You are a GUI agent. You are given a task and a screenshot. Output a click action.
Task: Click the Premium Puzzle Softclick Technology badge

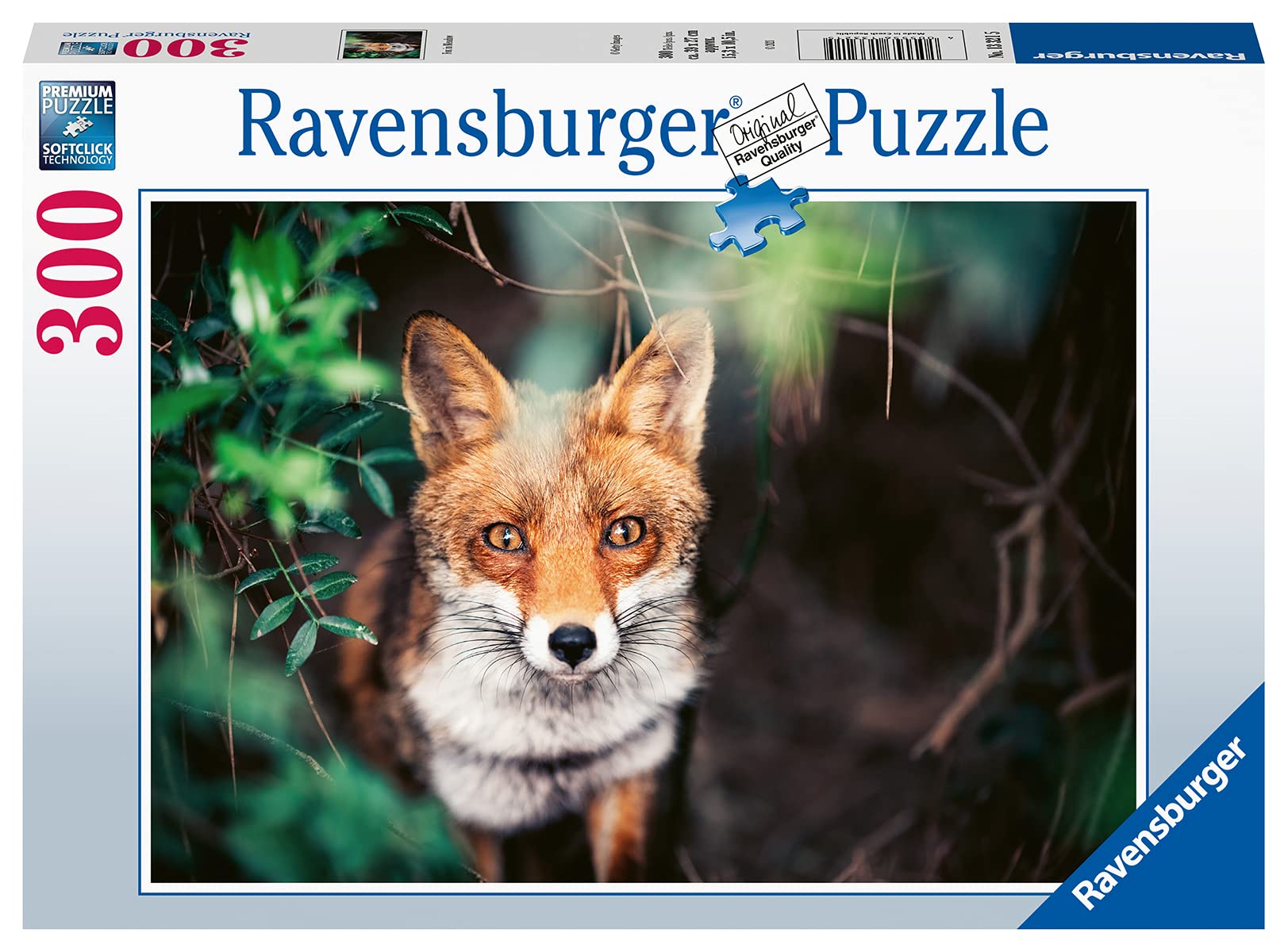[x=77, y=125]
